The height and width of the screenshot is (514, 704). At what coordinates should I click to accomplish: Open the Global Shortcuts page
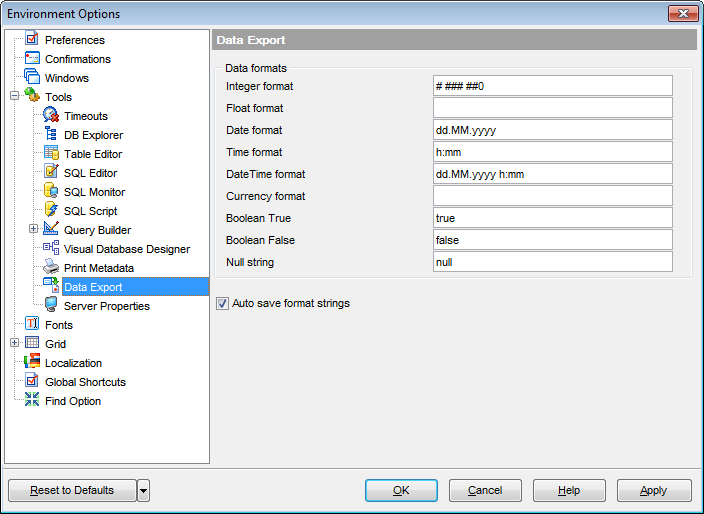pos(85,382)
